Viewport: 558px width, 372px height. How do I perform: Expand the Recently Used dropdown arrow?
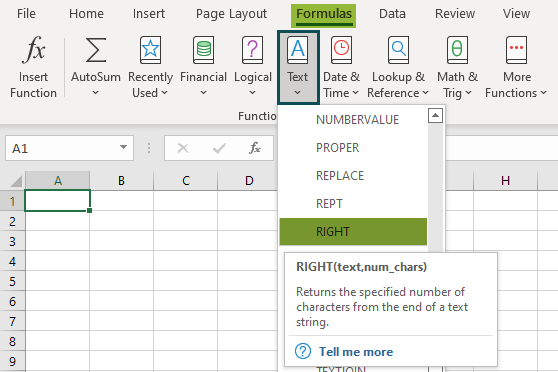(164, 93)
